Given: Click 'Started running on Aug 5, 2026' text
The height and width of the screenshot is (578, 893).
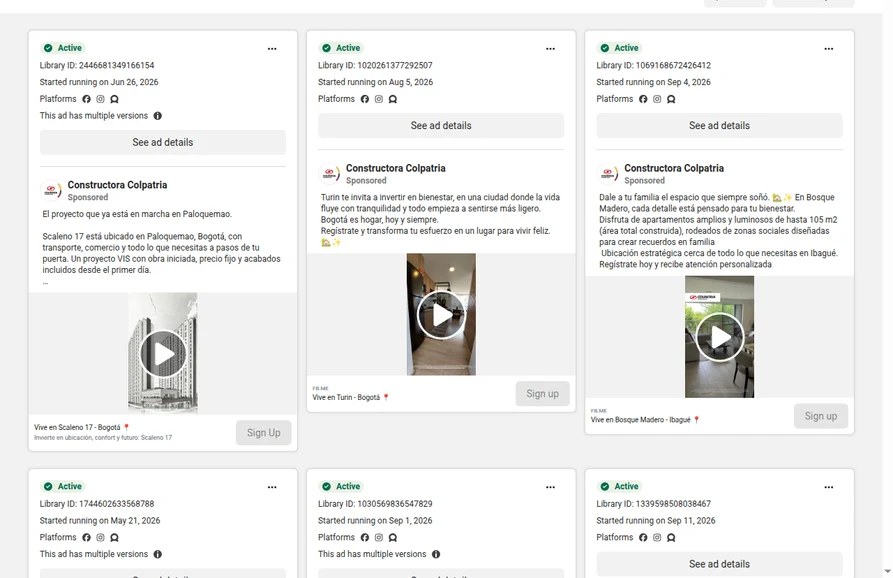Looking at the screenshot, I should [375, 82].
